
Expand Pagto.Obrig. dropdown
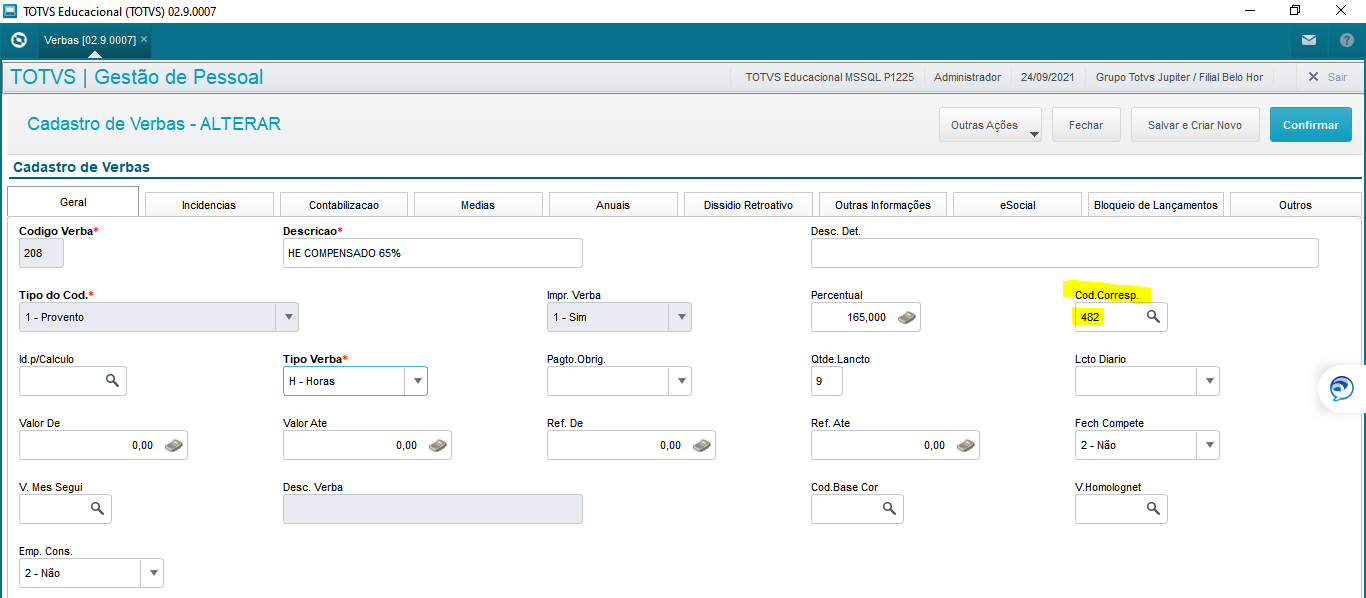pos(681,381)
